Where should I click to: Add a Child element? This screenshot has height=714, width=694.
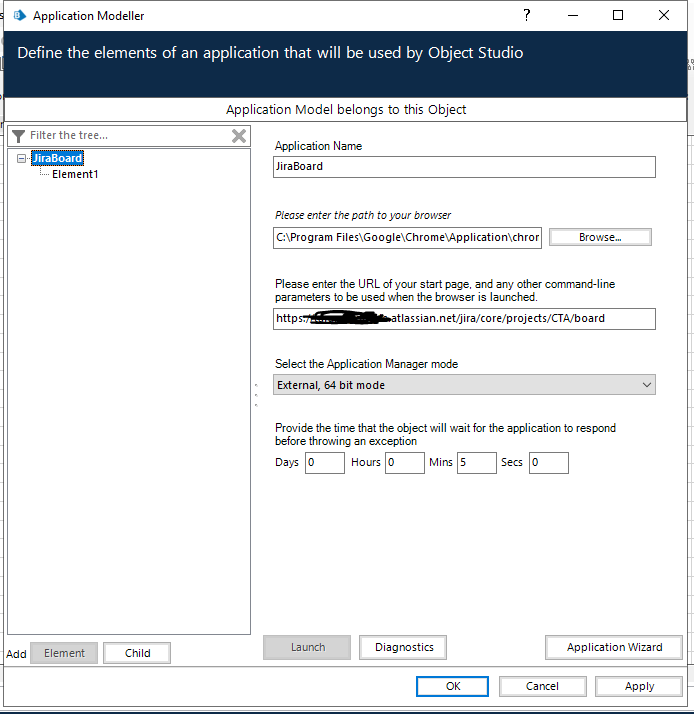click(137, 653)
